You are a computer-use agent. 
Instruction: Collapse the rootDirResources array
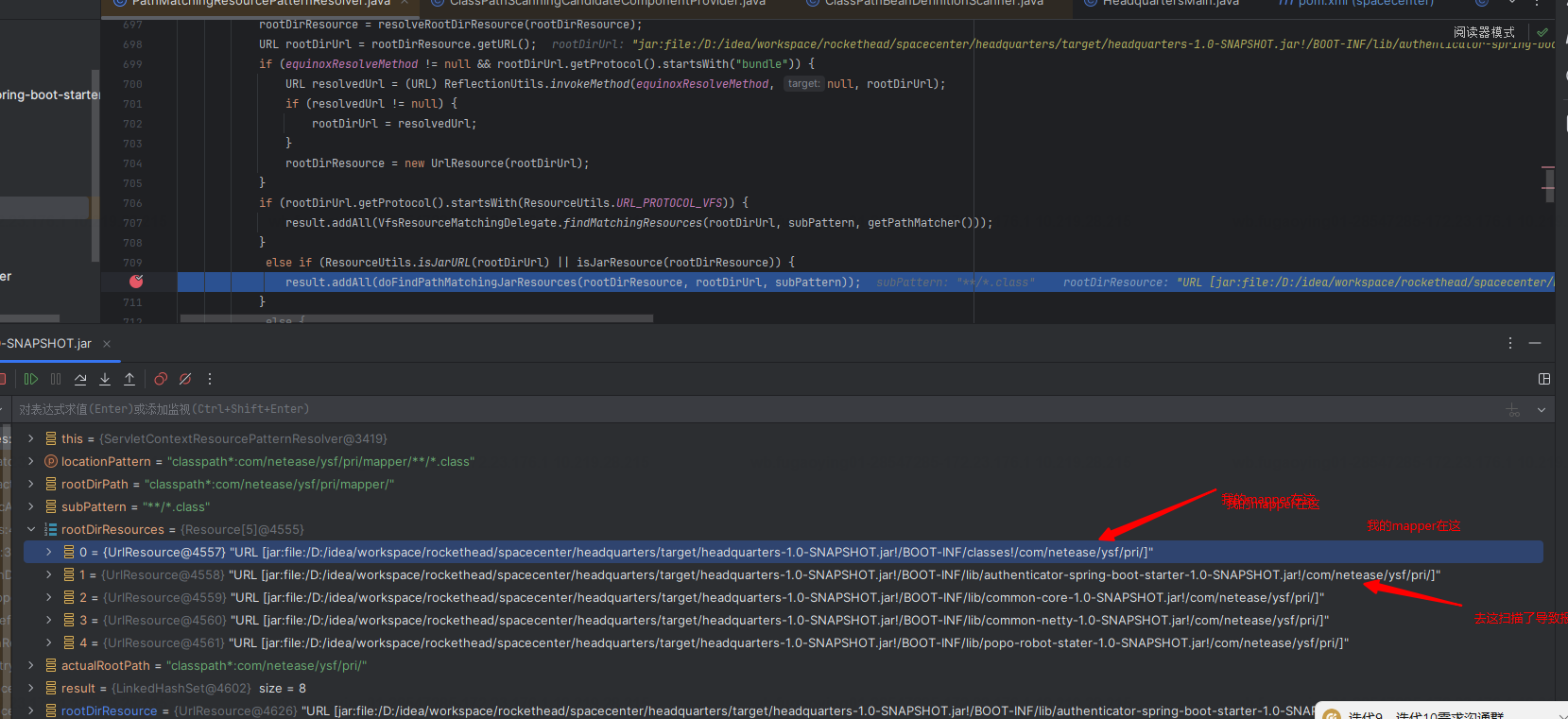pyautogui.click(x=31, y=529)
